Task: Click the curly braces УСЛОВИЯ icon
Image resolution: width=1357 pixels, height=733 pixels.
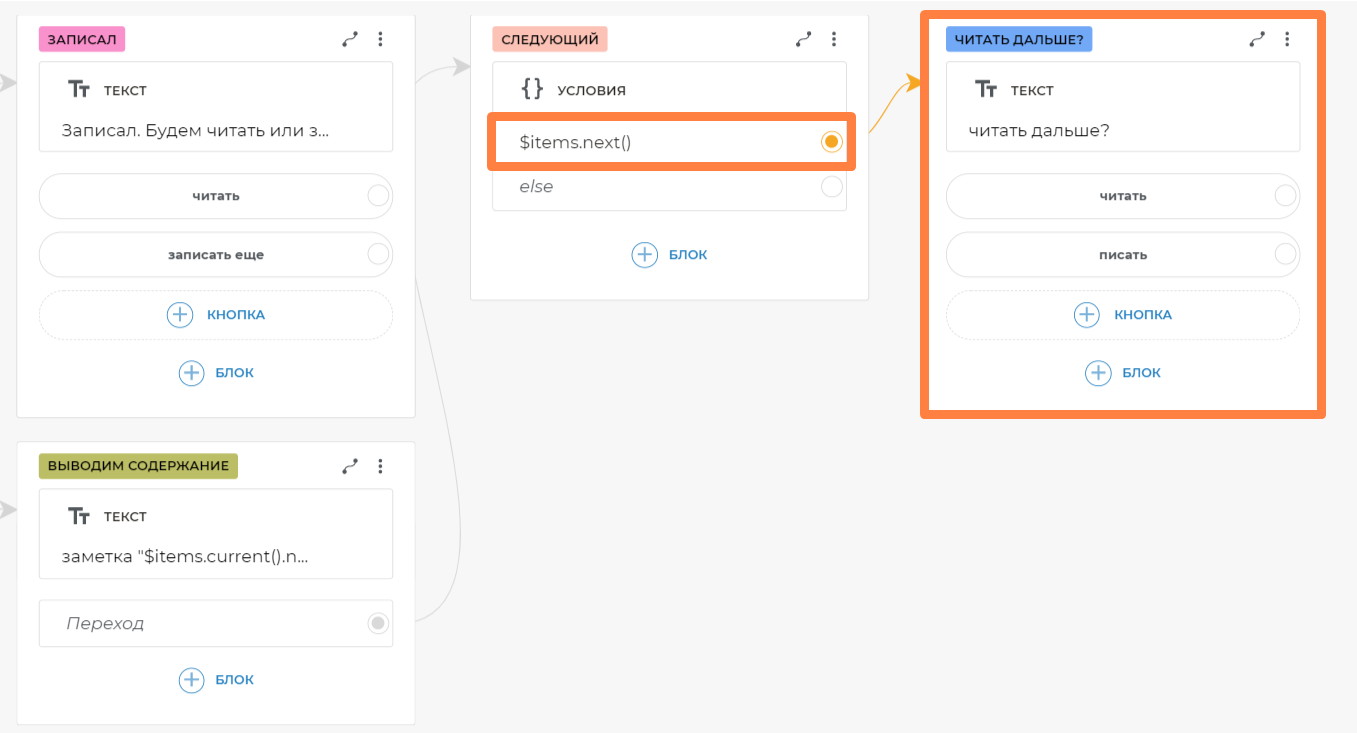Action: tap(533, 89)
